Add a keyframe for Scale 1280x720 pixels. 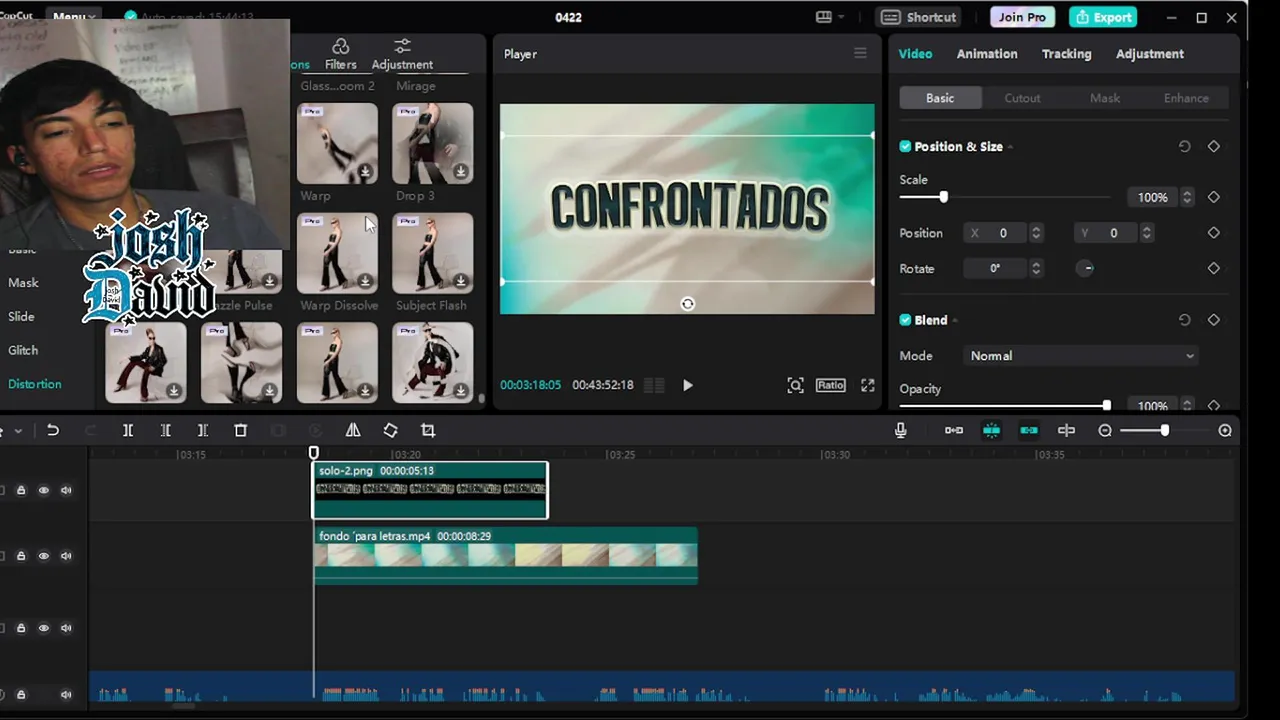(x=1213, y=197)
